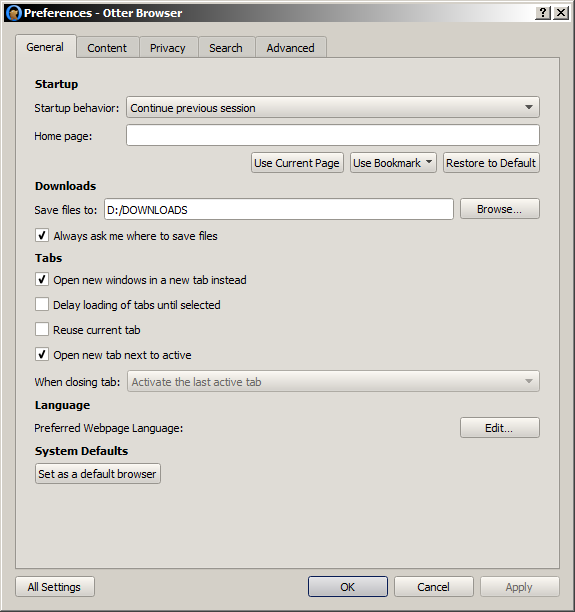Enable the Reuse current tab checkbox
Viewport: 575px width, 612px height.
pyautogui.click(x=42, y=329)
